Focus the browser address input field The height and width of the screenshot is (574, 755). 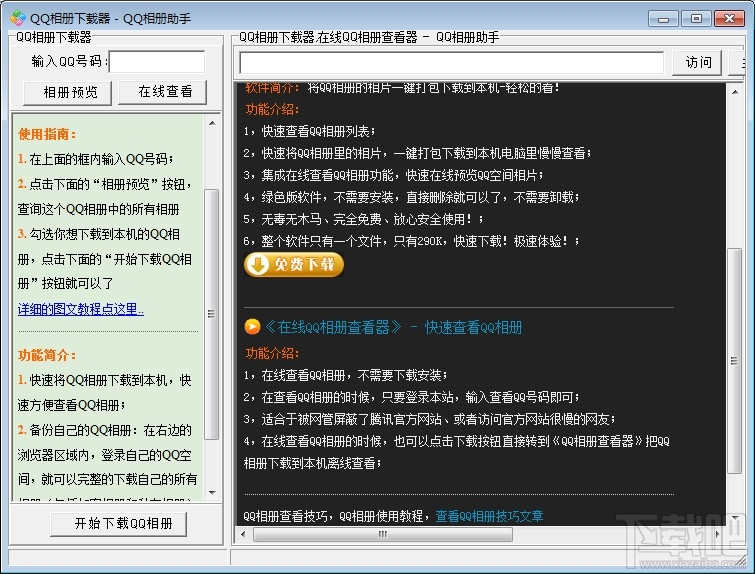click(451, 63)
